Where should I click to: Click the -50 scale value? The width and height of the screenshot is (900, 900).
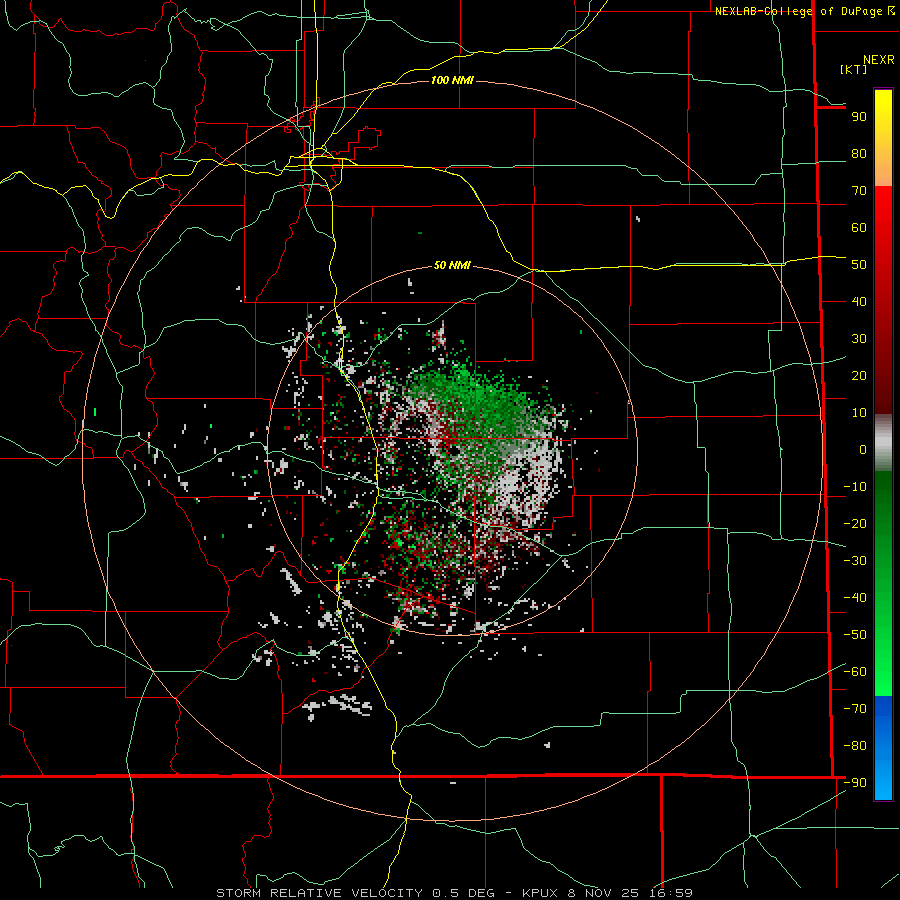(x=855, y=635)
